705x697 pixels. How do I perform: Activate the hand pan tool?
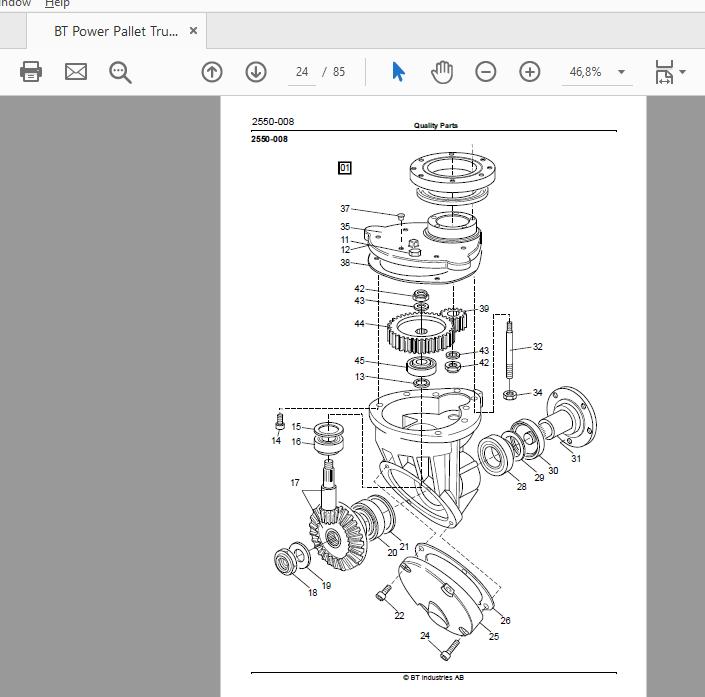442,72
